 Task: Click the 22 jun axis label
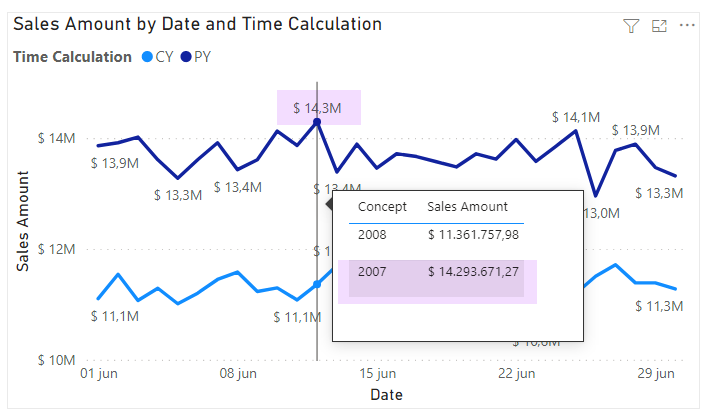(516, 374)
